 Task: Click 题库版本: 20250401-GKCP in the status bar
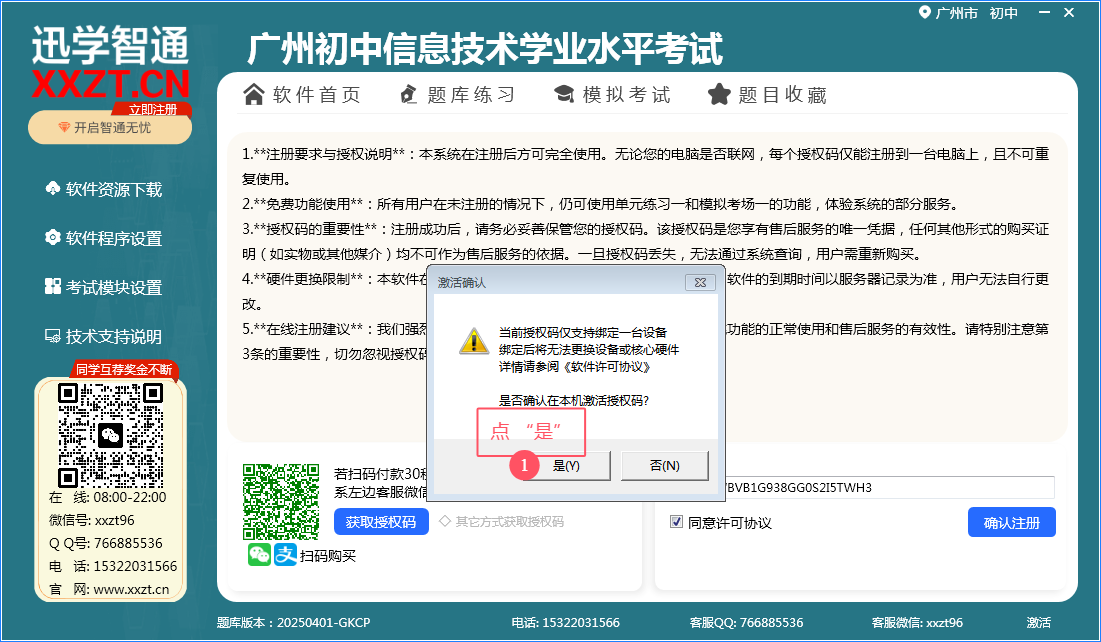pos(294,622)
